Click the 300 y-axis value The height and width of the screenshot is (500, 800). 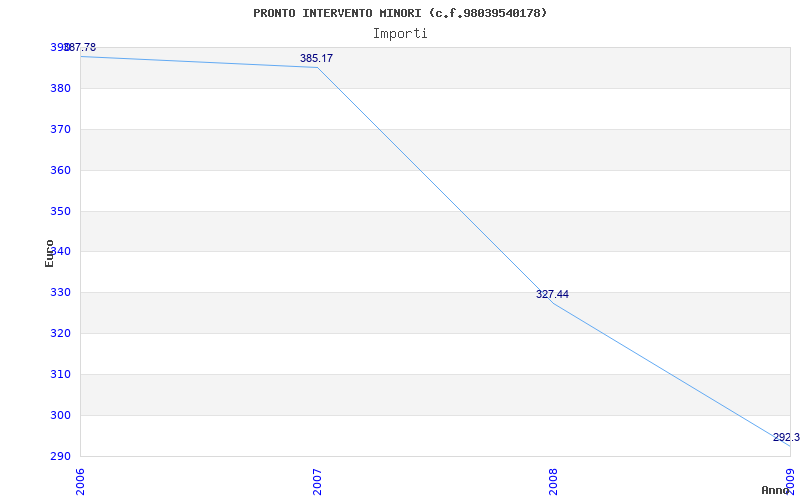coord(60,415)
